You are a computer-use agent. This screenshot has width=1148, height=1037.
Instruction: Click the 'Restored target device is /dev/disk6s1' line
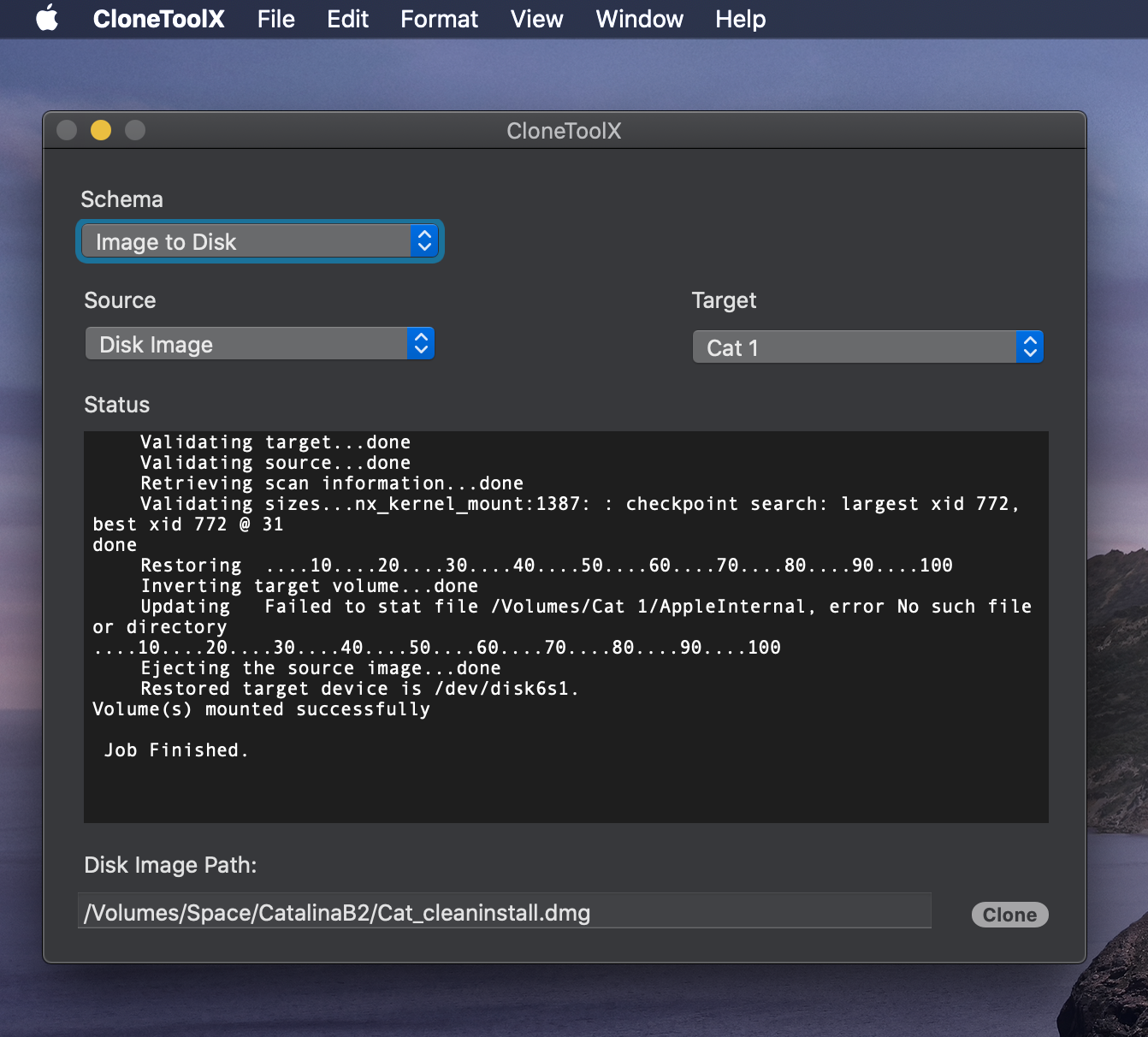(x=360, y=689)
